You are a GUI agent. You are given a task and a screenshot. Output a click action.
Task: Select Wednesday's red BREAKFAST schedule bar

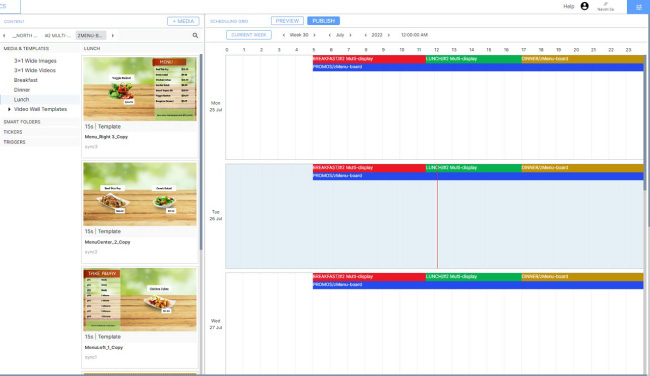[369, 277]
